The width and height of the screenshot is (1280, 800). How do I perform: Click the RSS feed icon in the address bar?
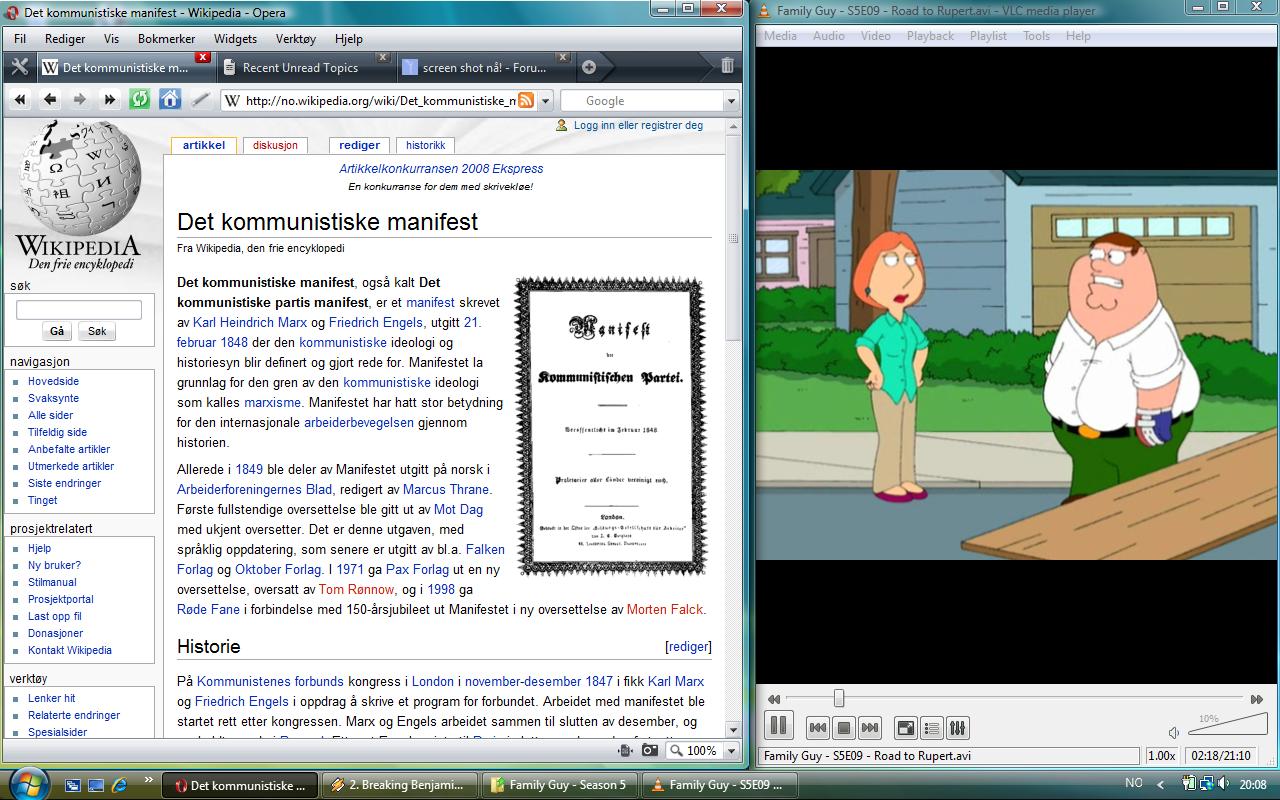(525, 101)
